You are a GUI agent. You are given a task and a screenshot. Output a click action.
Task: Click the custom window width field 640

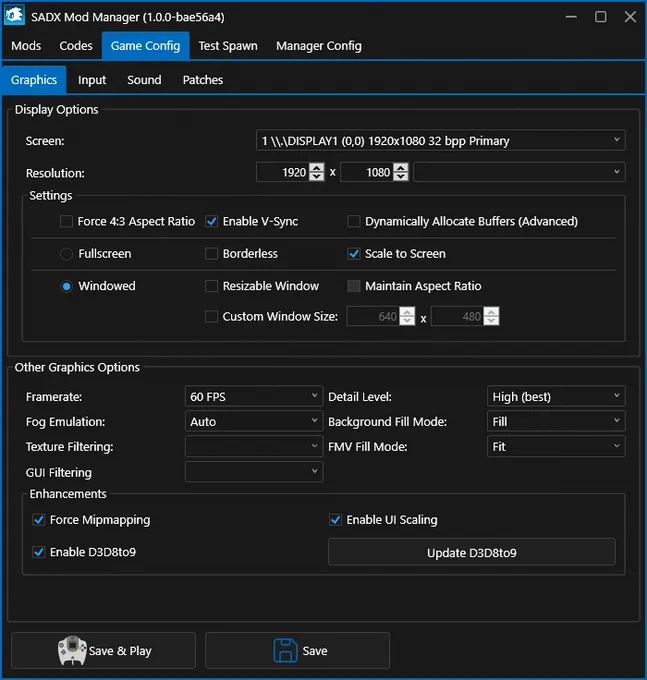373,316
